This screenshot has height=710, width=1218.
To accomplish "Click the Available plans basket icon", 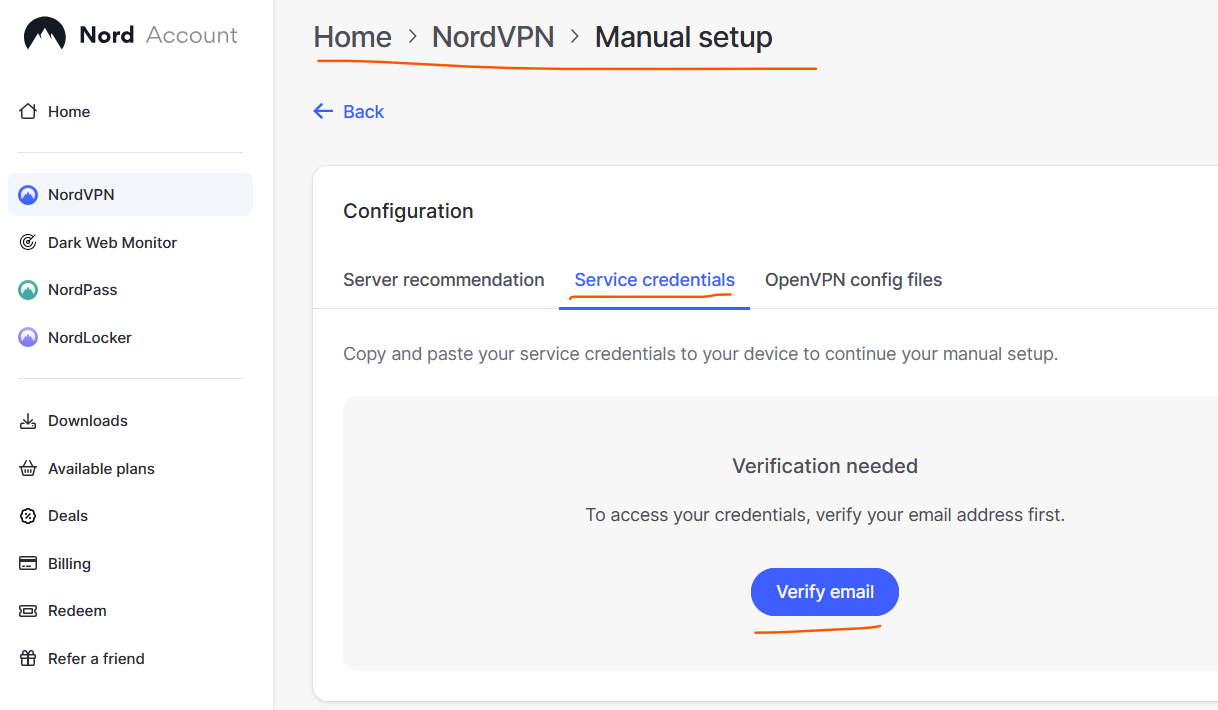I will coord(28,469).
